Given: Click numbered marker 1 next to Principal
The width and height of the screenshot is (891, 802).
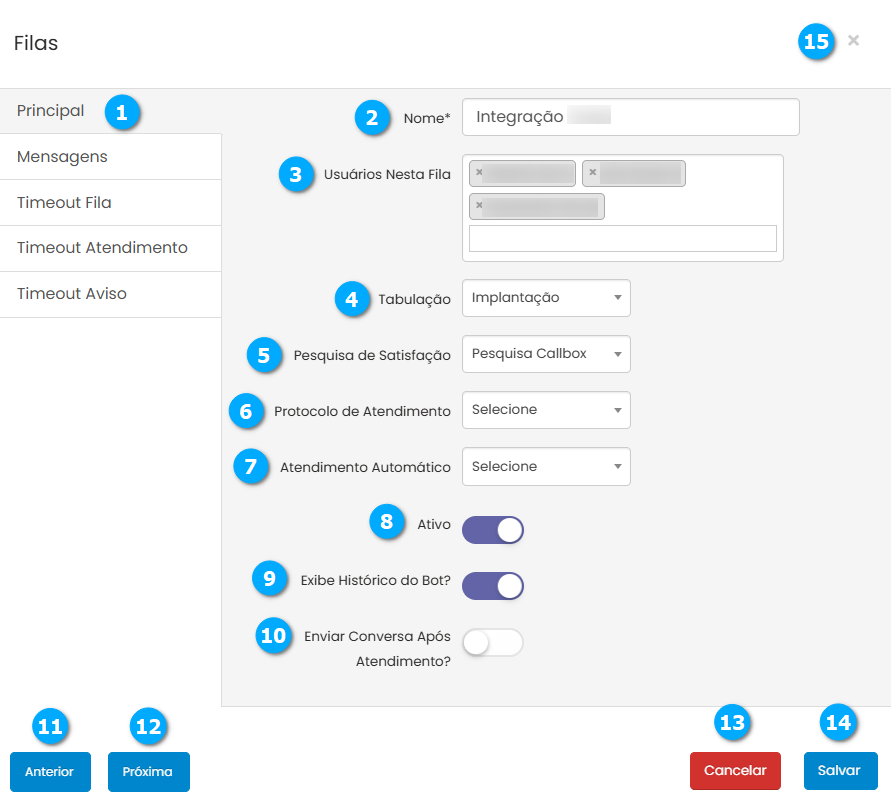Looking at the screenshot, I should click(122, 112).
